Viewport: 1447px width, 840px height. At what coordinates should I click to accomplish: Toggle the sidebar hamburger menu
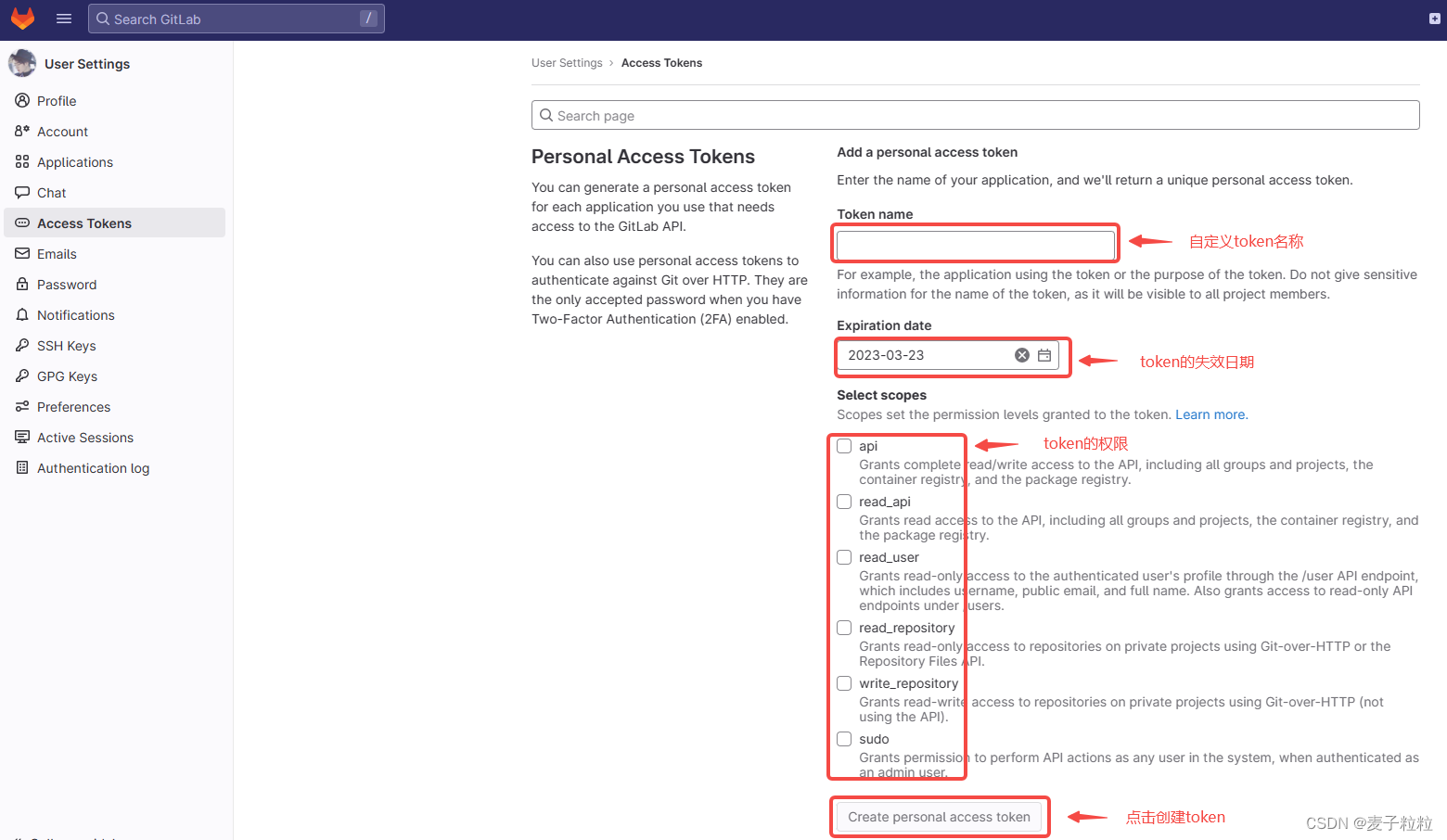pyautogui.click(x=63, y=18)
